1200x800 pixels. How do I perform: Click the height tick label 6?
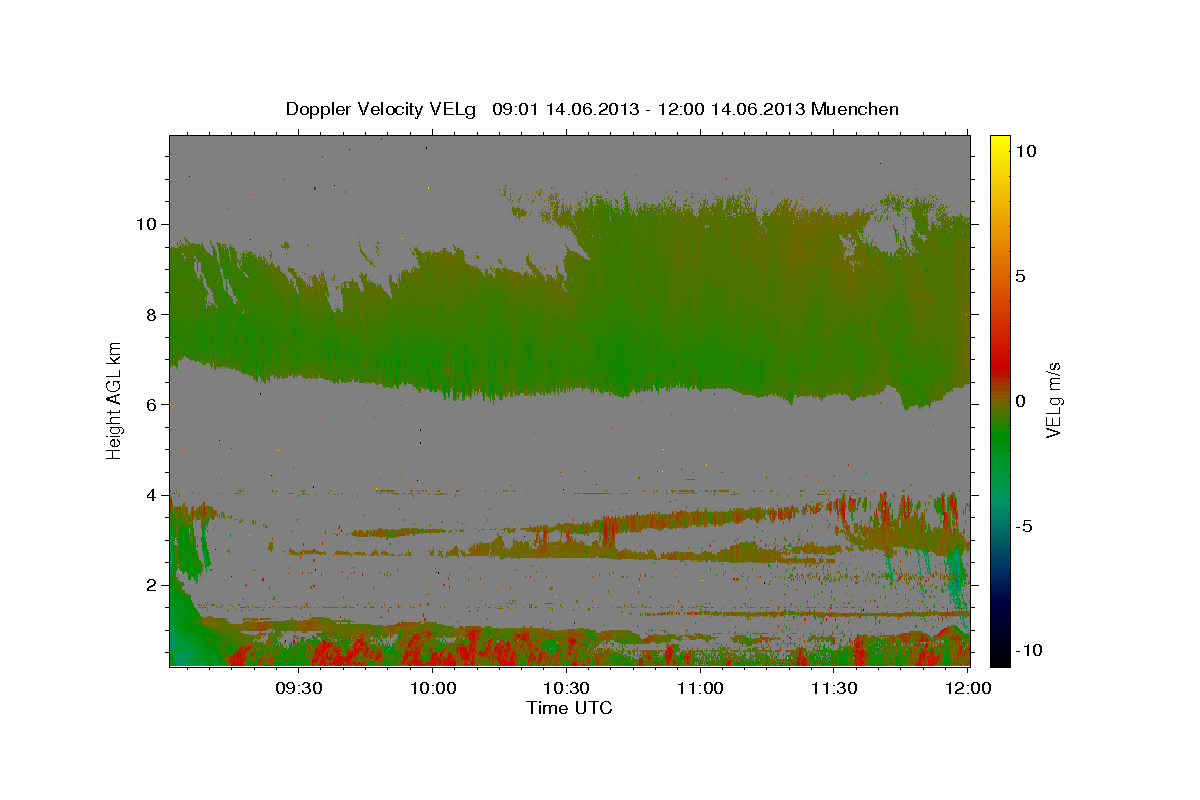pos(153,405)
